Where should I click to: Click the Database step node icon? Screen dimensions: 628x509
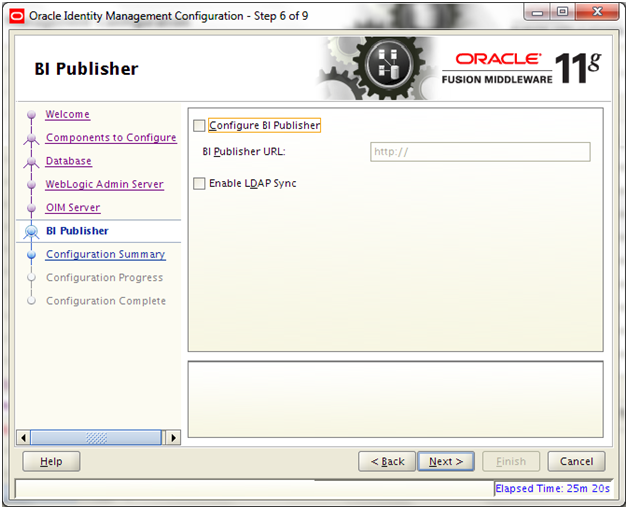click(x=31, y=162)
